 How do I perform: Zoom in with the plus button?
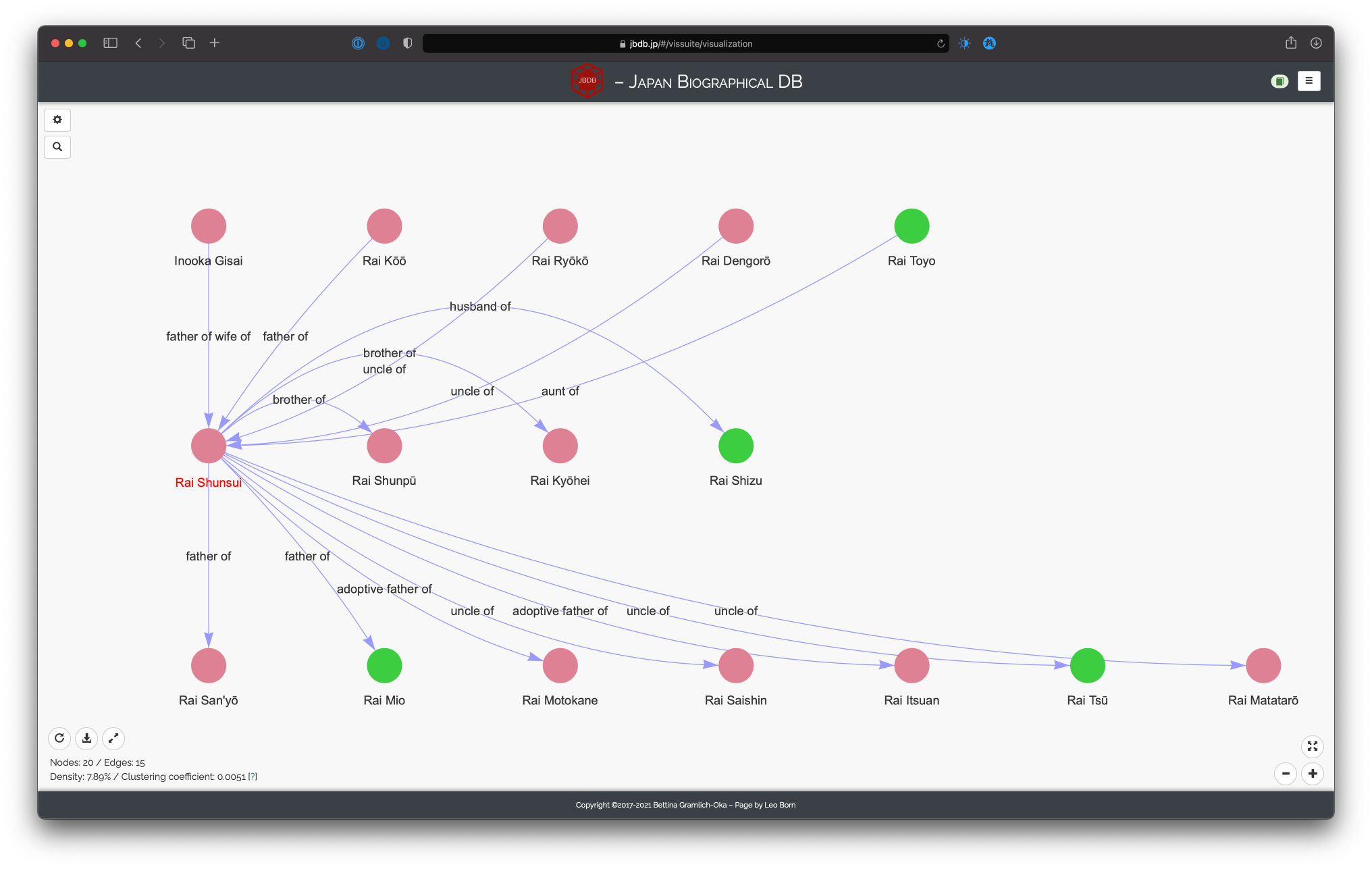click(x=1313, y=774)
